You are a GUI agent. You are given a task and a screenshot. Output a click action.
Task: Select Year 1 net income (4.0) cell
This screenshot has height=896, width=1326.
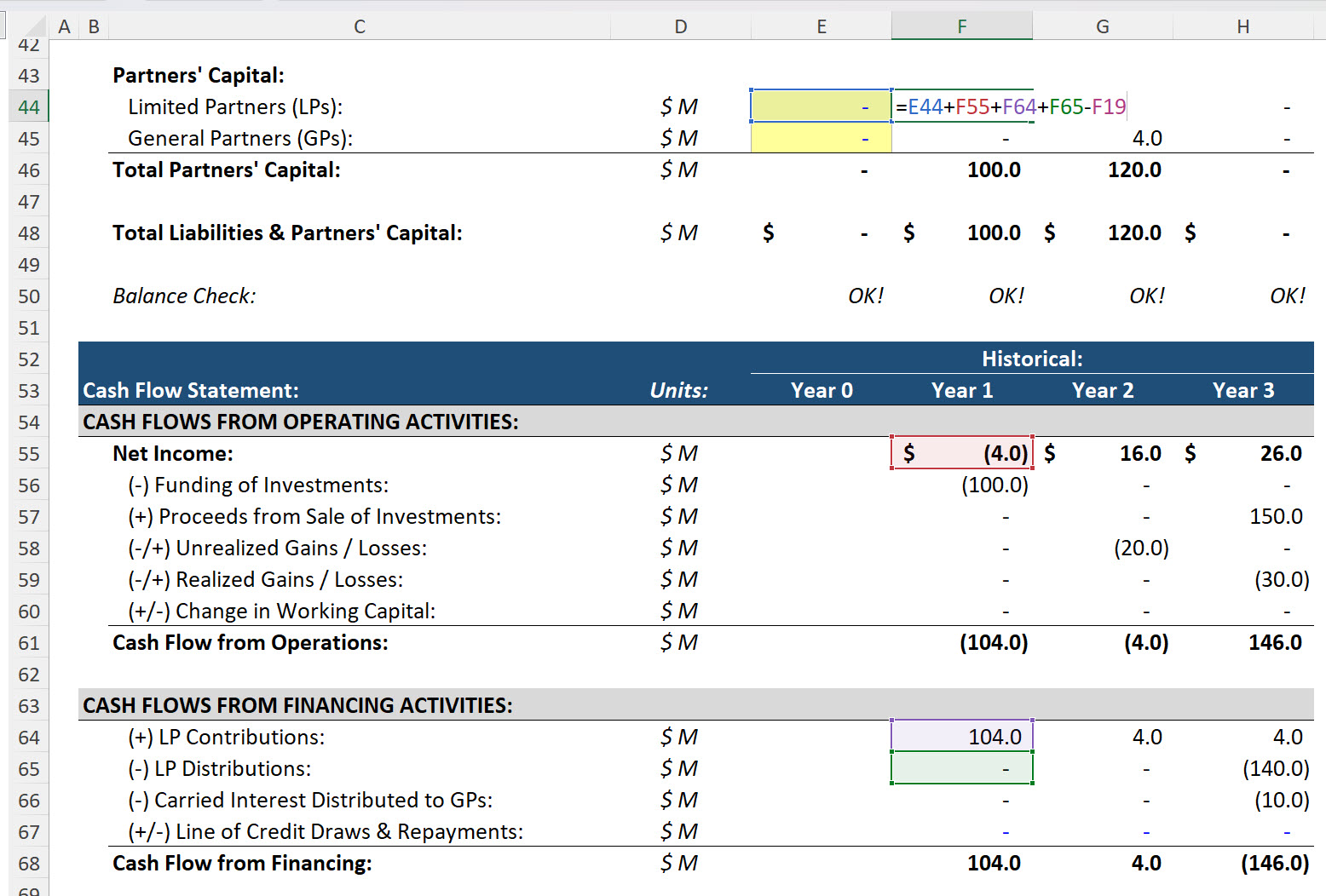pos(962,453)
